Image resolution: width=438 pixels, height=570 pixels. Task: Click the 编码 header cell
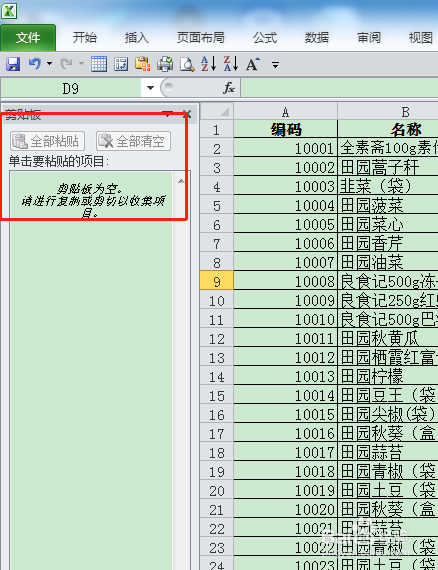pyautogui.click(x=285, y=129)
